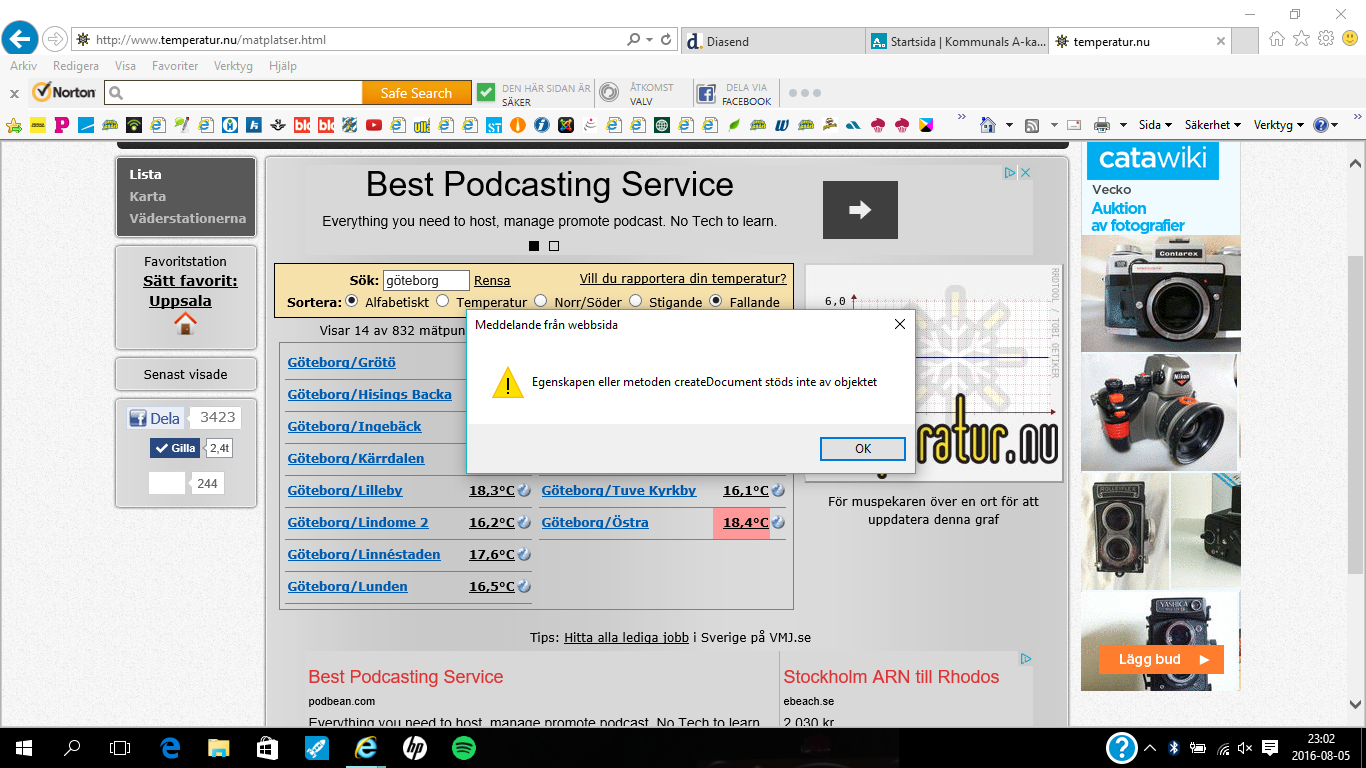Open the Säkerhet dropdown menu
This screenshot has height=768, width=1366.
pyautogui.click(x=1212, y=125)
